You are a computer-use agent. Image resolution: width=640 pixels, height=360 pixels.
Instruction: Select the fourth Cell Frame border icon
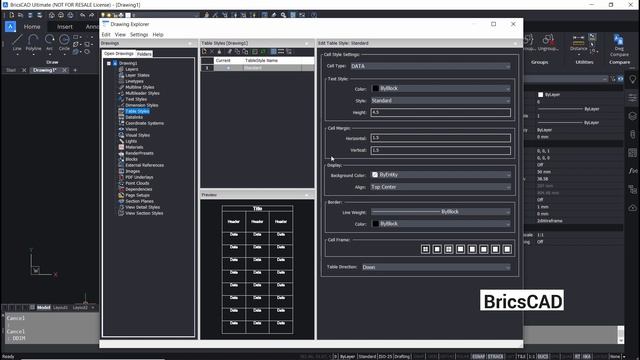460,249
